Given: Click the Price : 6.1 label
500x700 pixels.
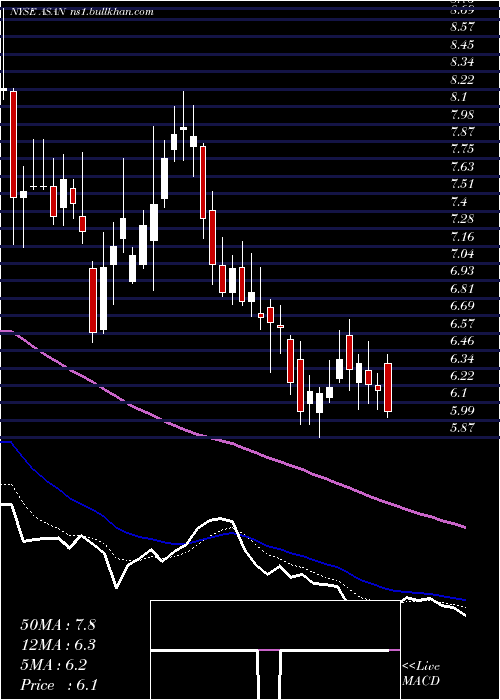Looking at the screenshot, I should pos(58,685).
